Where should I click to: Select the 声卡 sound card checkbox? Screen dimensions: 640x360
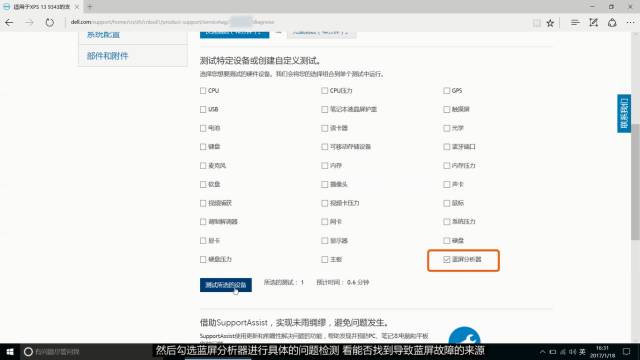(x=447, y=184)
